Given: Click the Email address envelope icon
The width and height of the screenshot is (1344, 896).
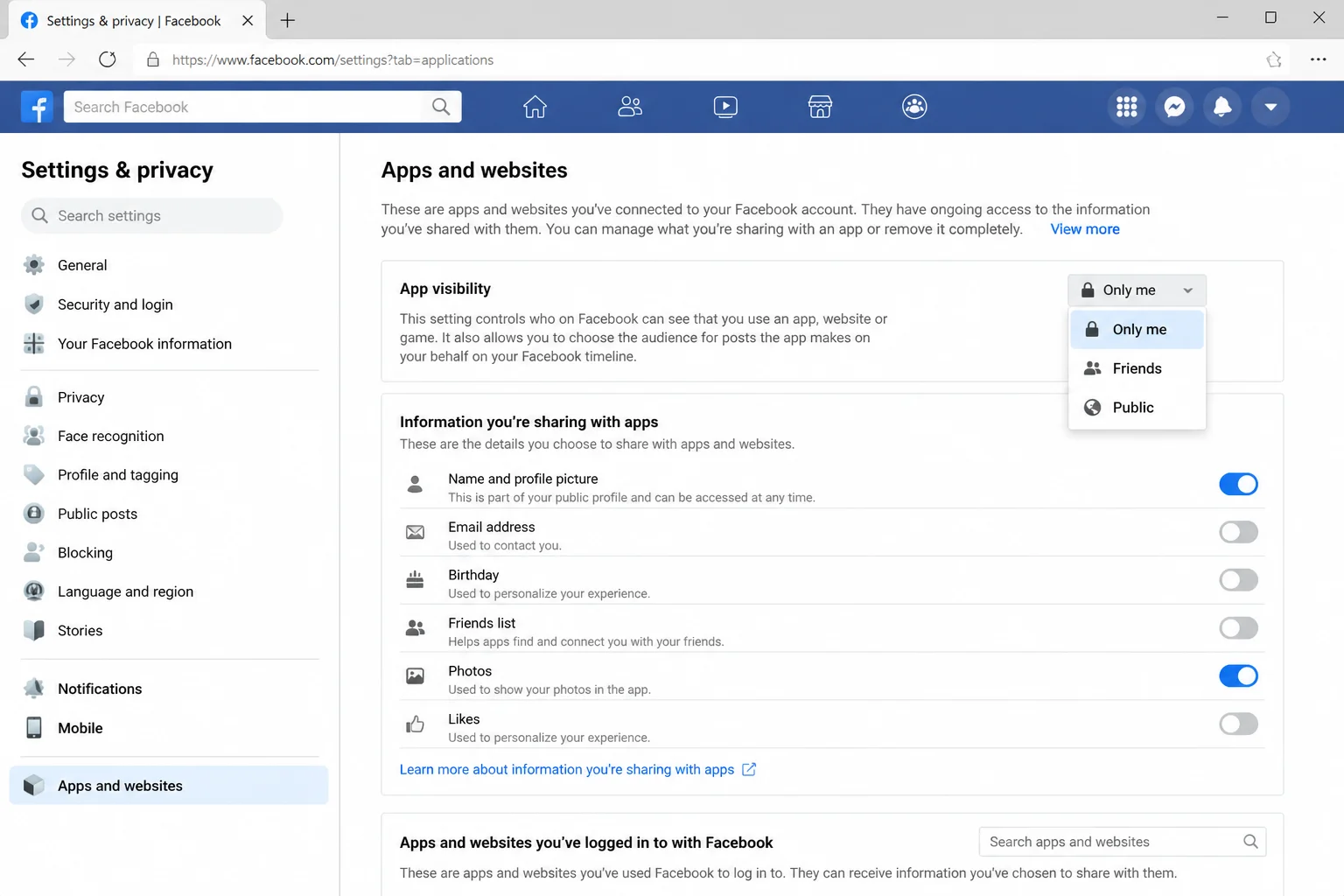Looking at the screenshot, I should [x=416, y=532].
